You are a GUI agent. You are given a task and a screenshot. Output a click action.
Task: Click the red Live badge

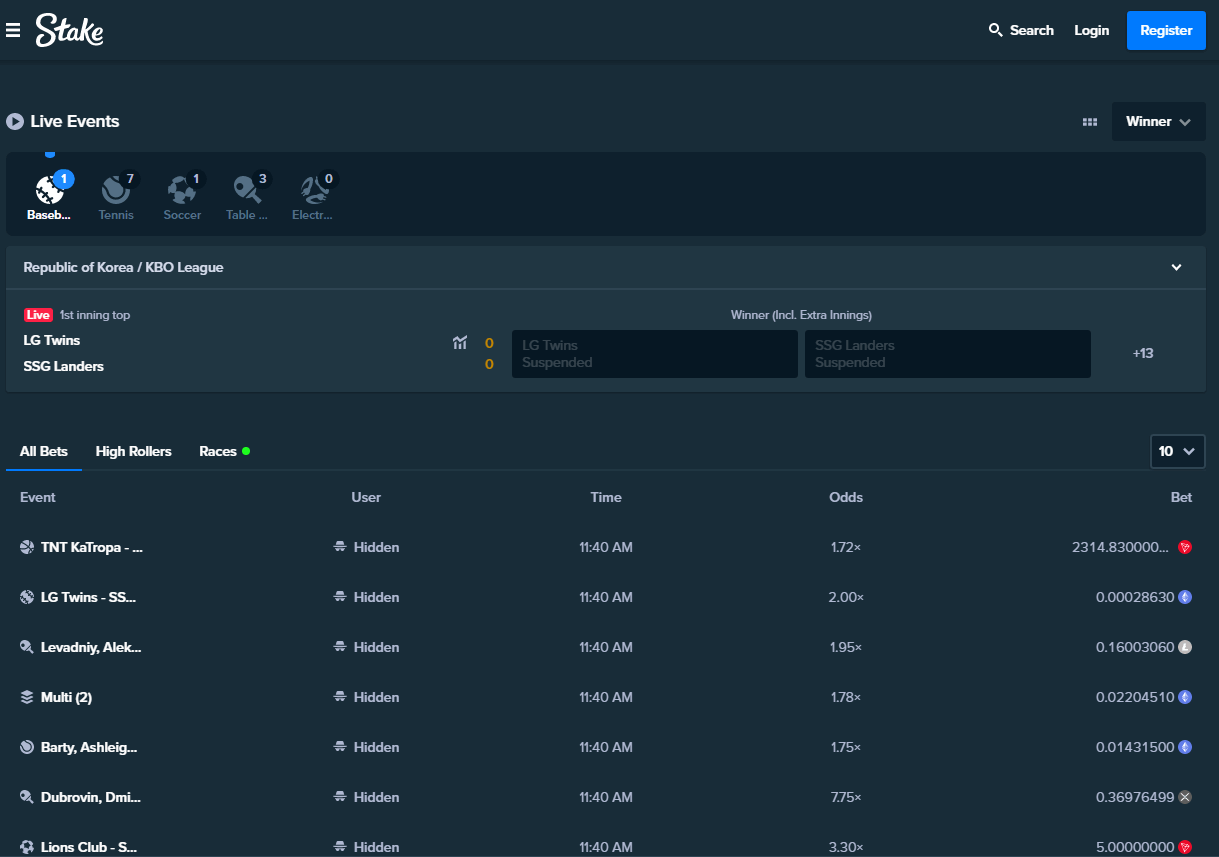pos(38,315)
